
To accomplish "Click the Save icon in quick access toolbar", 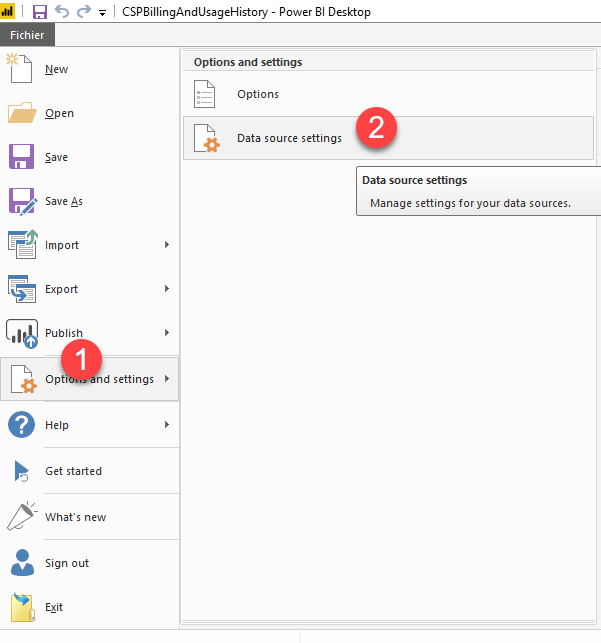I will pos(40,11).
